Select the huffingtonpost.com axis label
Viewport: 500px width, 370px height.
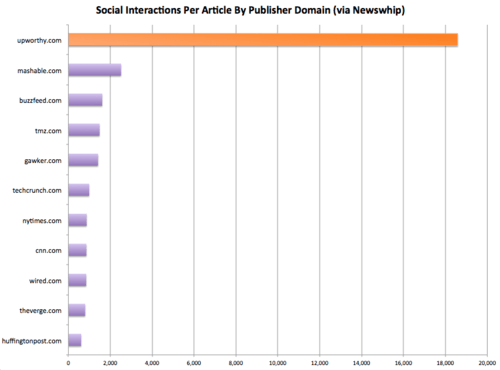pos(32,341)
